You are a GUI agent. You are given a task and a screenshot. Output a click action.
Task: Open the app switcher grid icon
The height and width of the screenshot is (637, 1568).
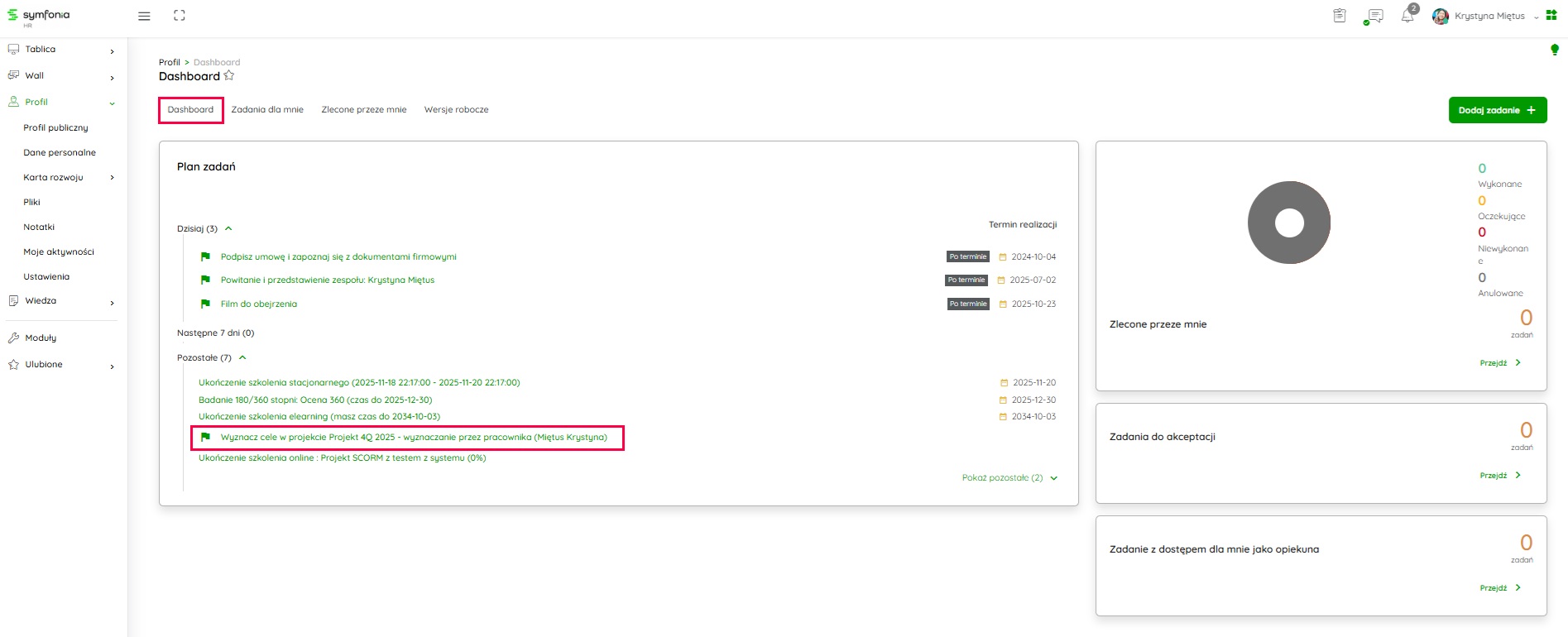pyautogui.click(x=1551, y=16)
